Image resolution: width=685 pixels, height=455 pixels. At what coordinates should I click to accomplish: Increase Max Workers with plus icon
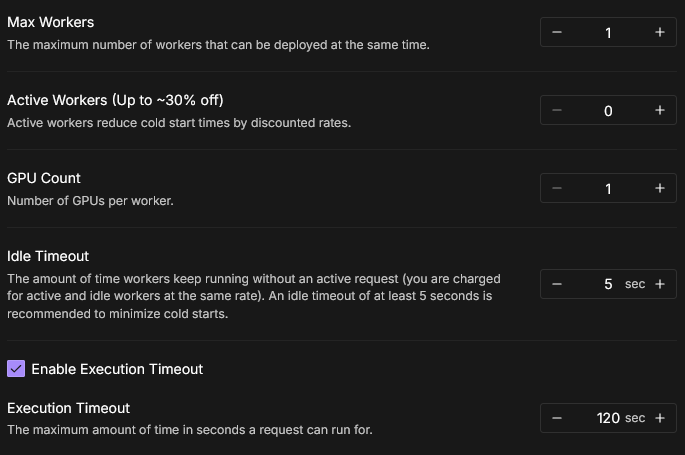coord(659,32)
